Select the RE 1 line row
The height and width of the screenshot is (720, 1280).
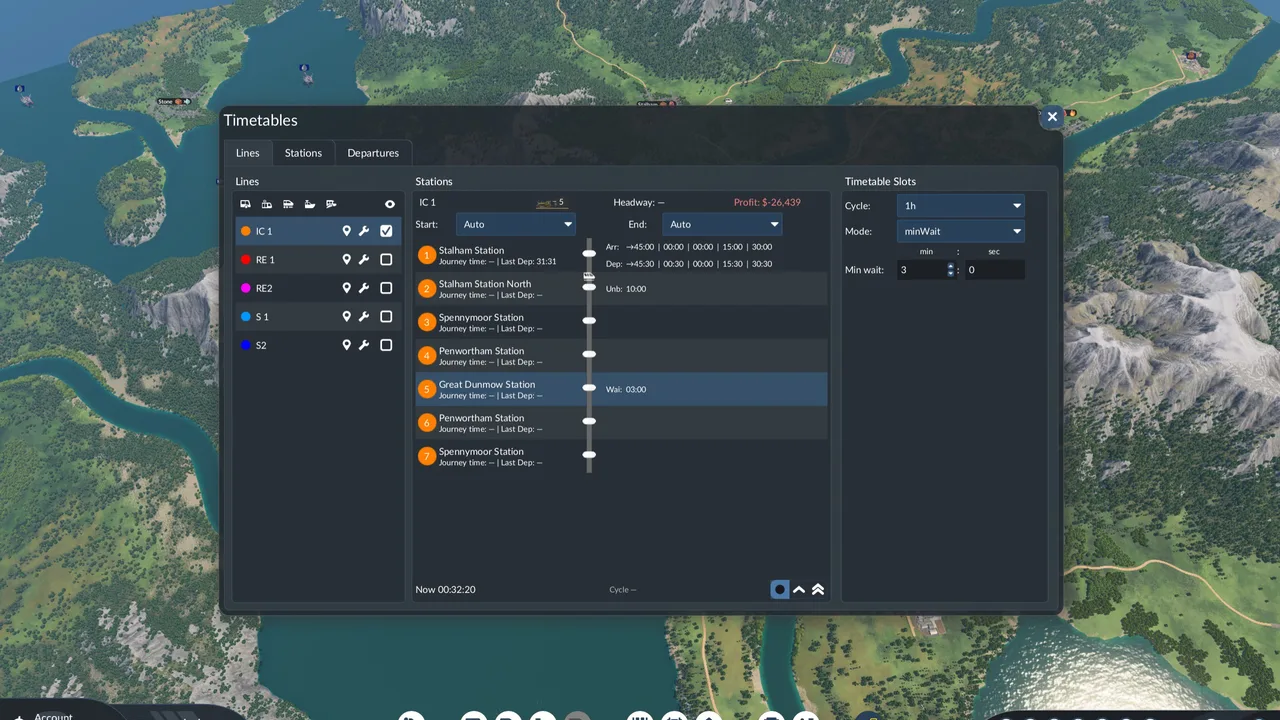pos(318,260)
